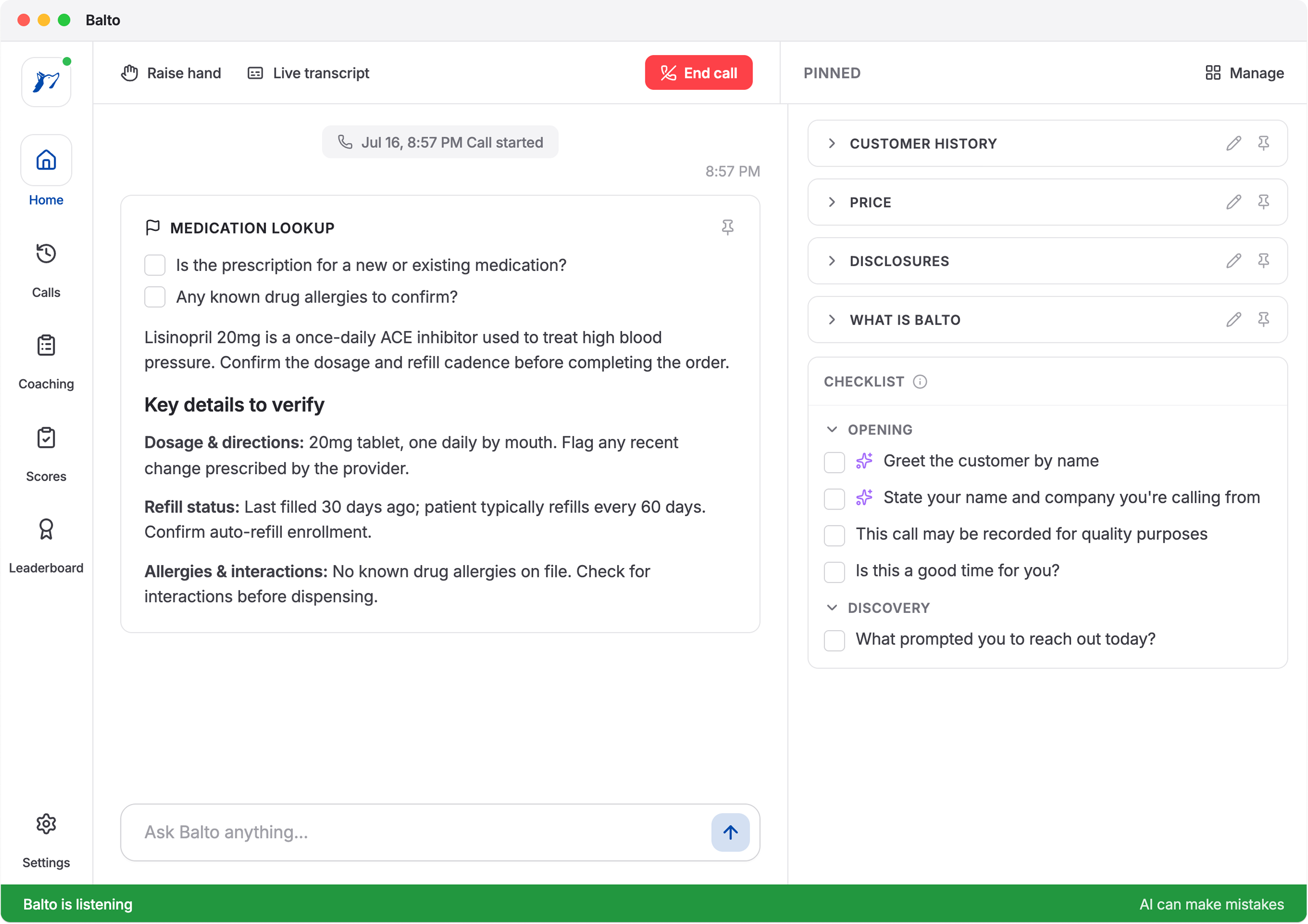This screenshot has width=1308, height=924.
Task: Open the Calls history icon
Action: click(46, 253)
